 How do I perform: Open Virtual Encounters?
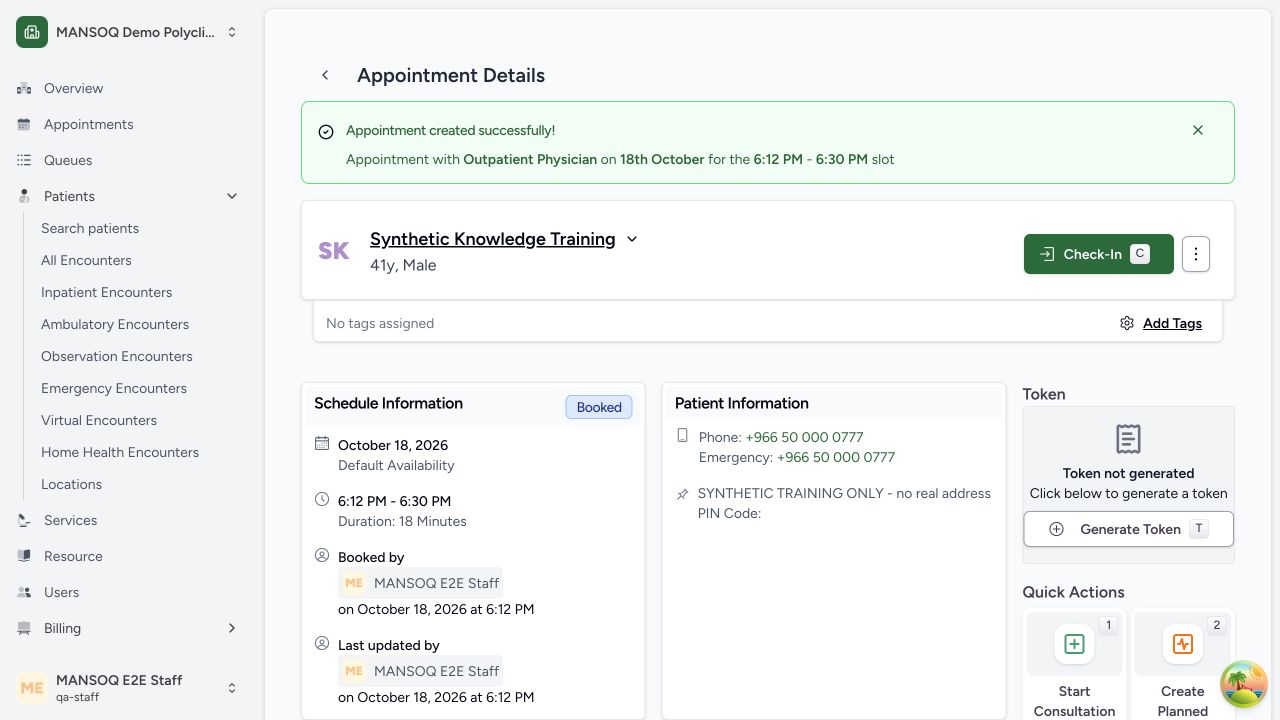(x=99, y=420)
